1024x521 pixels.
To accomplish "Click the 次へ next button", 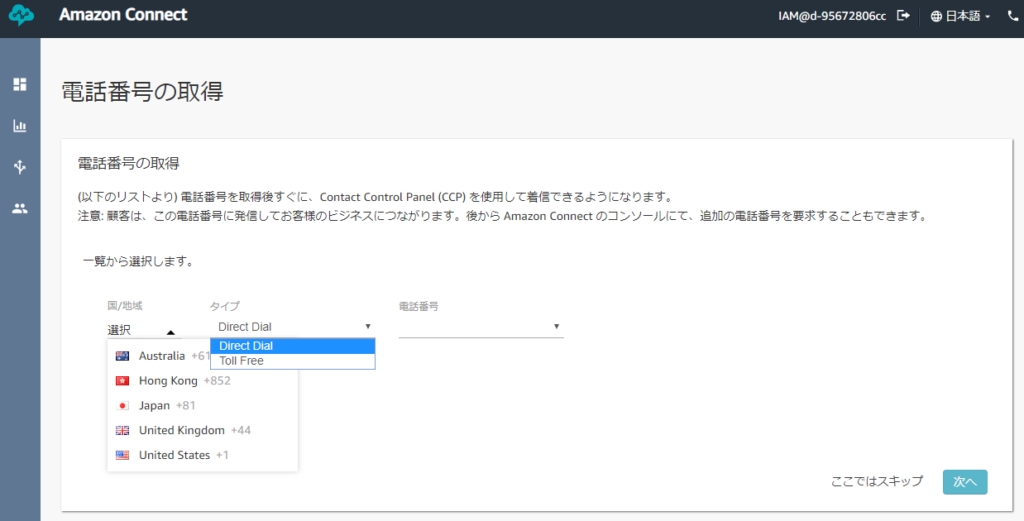I will pos(965,482).
